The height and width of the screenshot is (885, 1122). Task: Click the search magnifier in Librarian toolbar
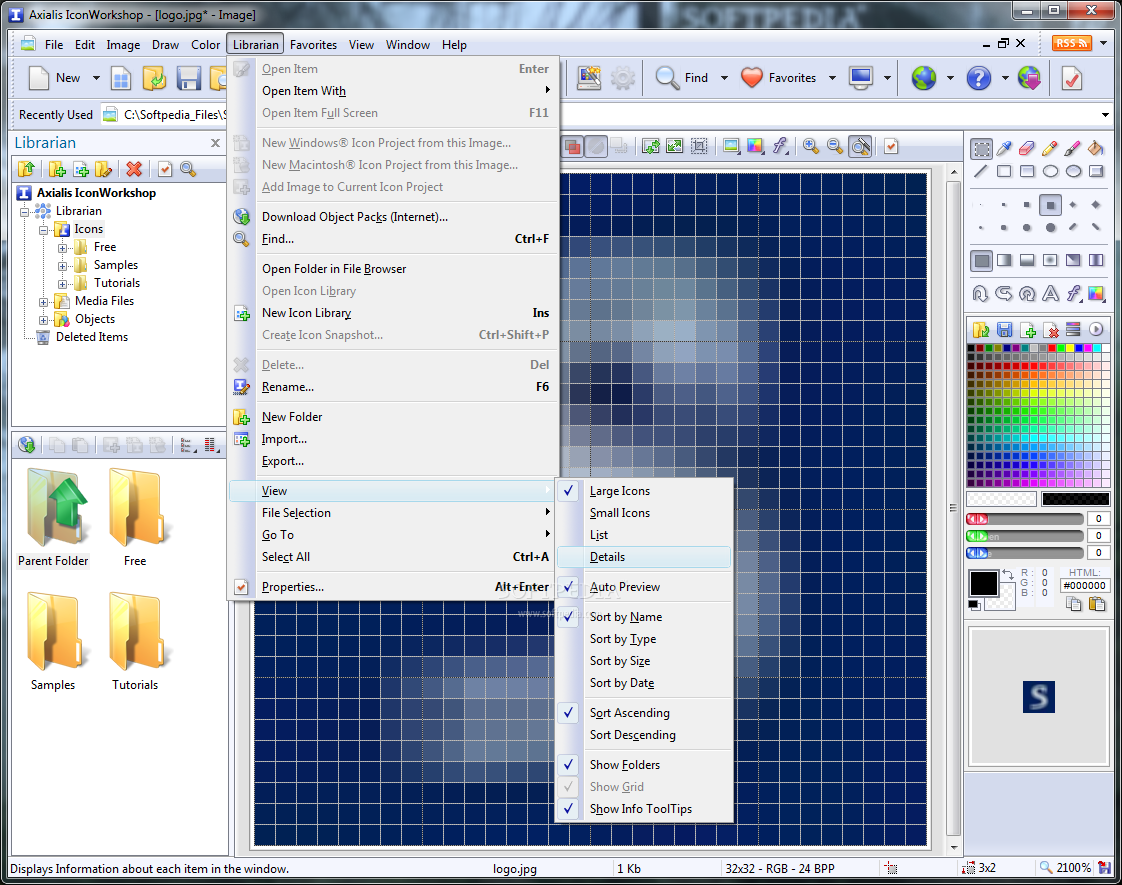(188, 169)
